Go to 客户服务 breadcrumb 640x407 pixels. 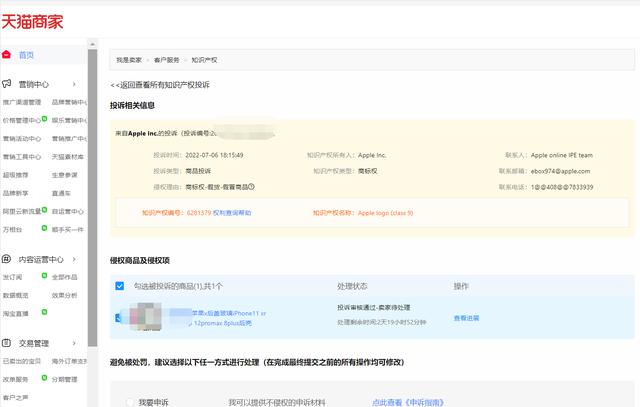(167, 60)
